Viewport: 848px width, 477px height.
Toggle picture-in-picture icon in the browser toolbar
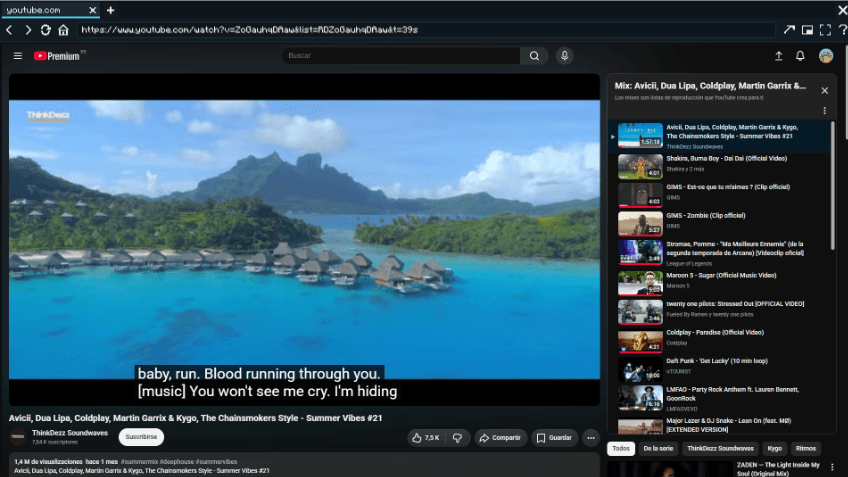click(807, 30)
